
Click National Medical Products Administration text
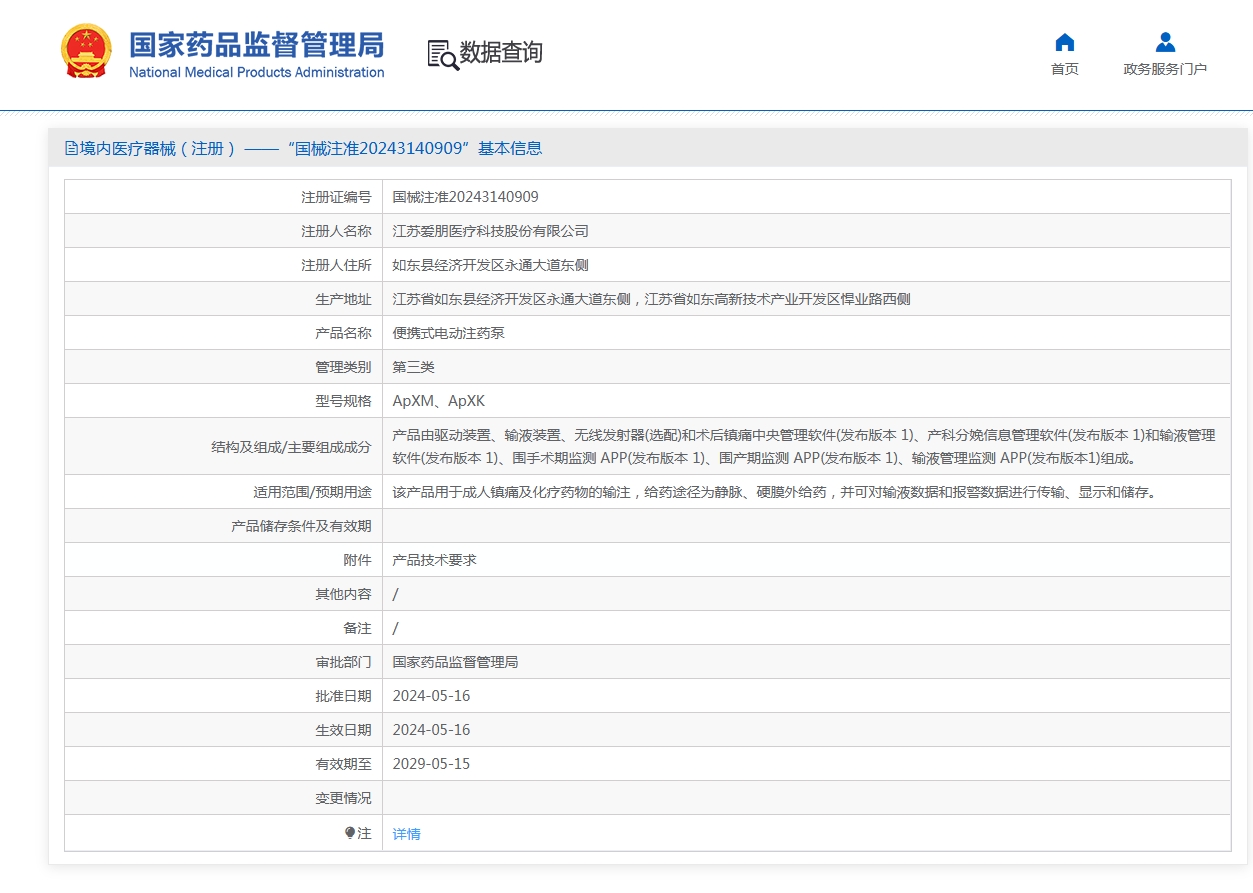pyautogui.click(x=257, y=72)
